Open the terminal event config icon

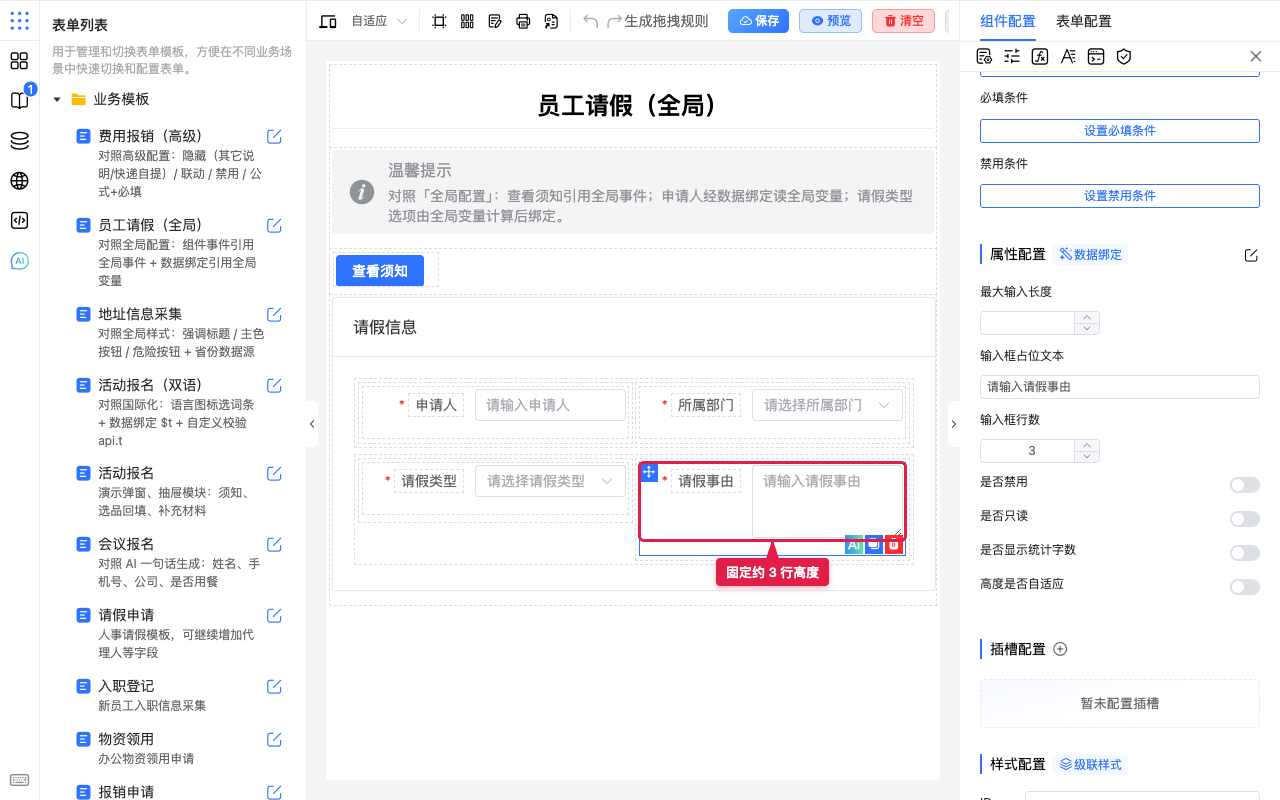point(1096,57)
